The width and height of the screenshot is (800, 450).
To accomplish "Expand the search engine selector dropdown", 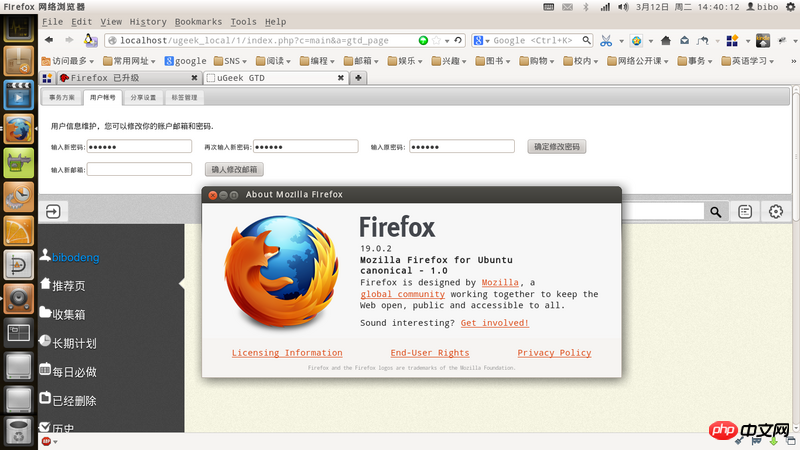I will [x=482, y=40].
